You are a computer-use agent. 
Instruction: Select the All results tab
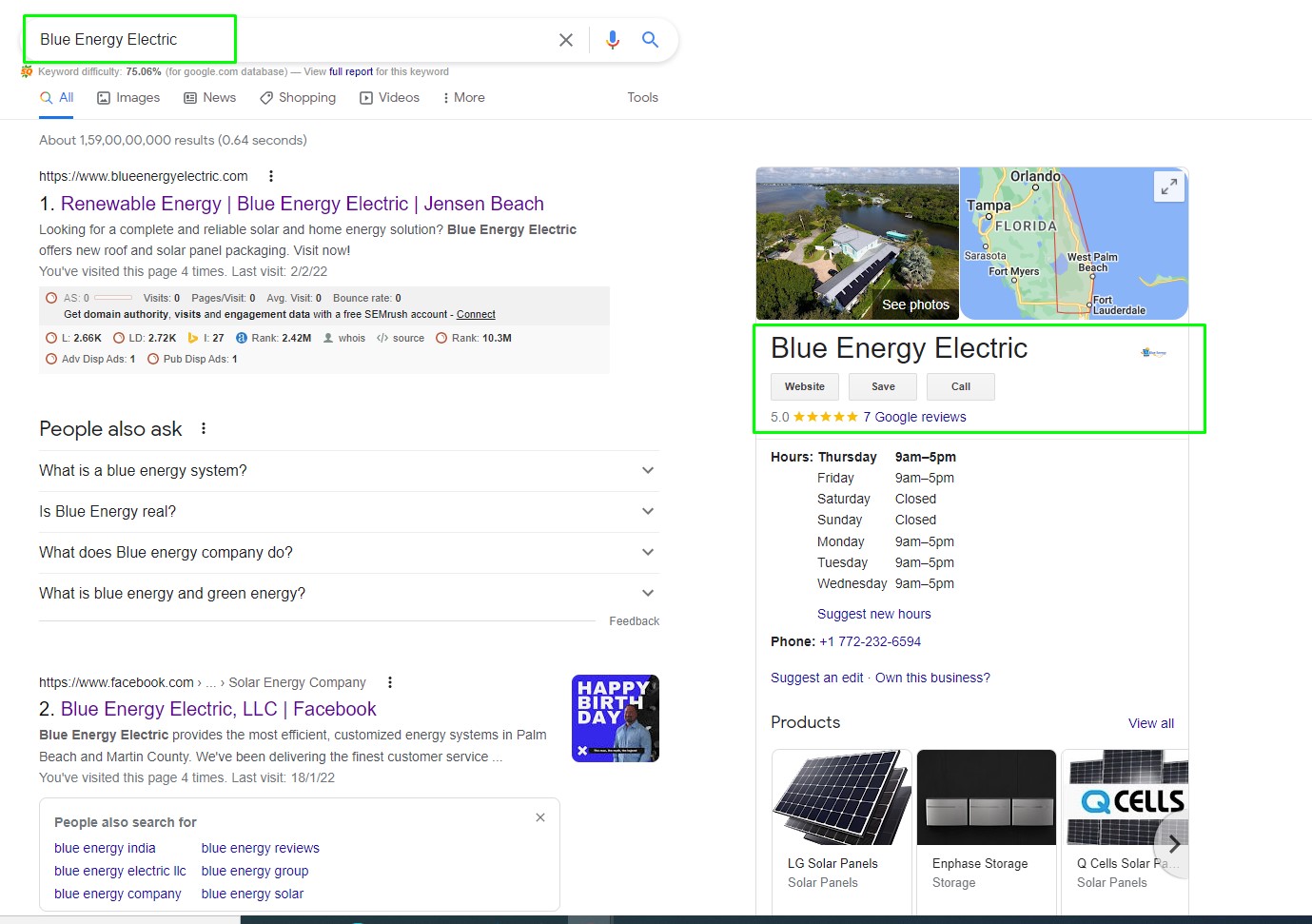pyautogui.click(x=56, y=97)
